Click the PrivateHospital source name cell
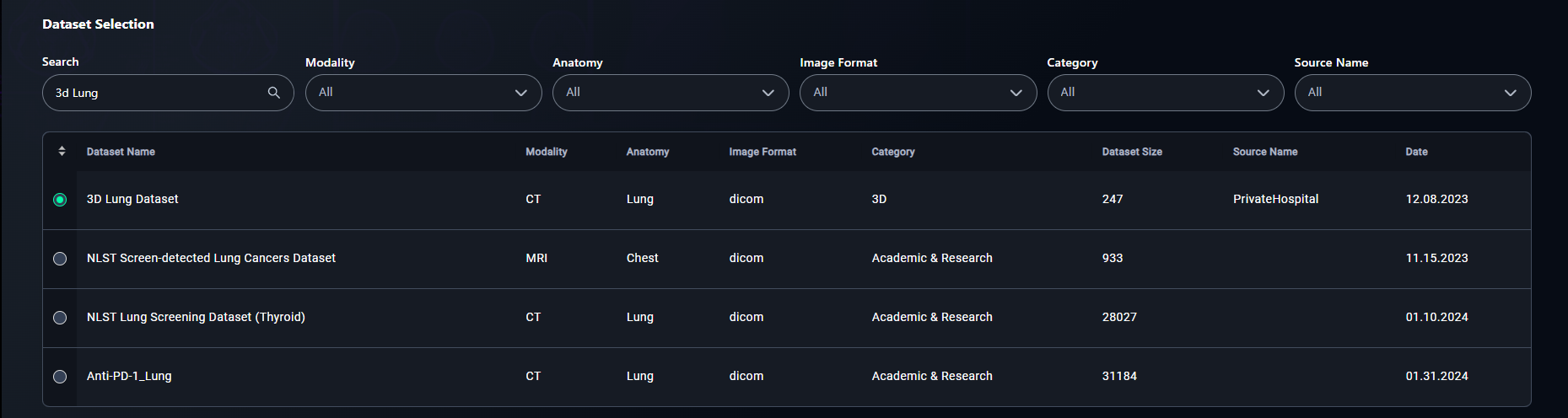Image resolution: width=1568 pixels, height=418 pixels. click(1275, 199)
